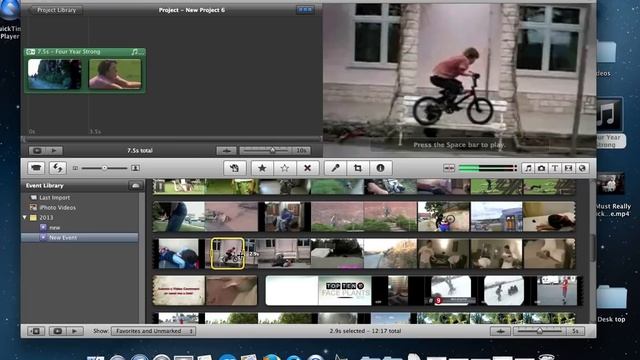Click the '7.5s total' project duration text
Viewport: 640px width, 360px height.
[x=140, y=151]
